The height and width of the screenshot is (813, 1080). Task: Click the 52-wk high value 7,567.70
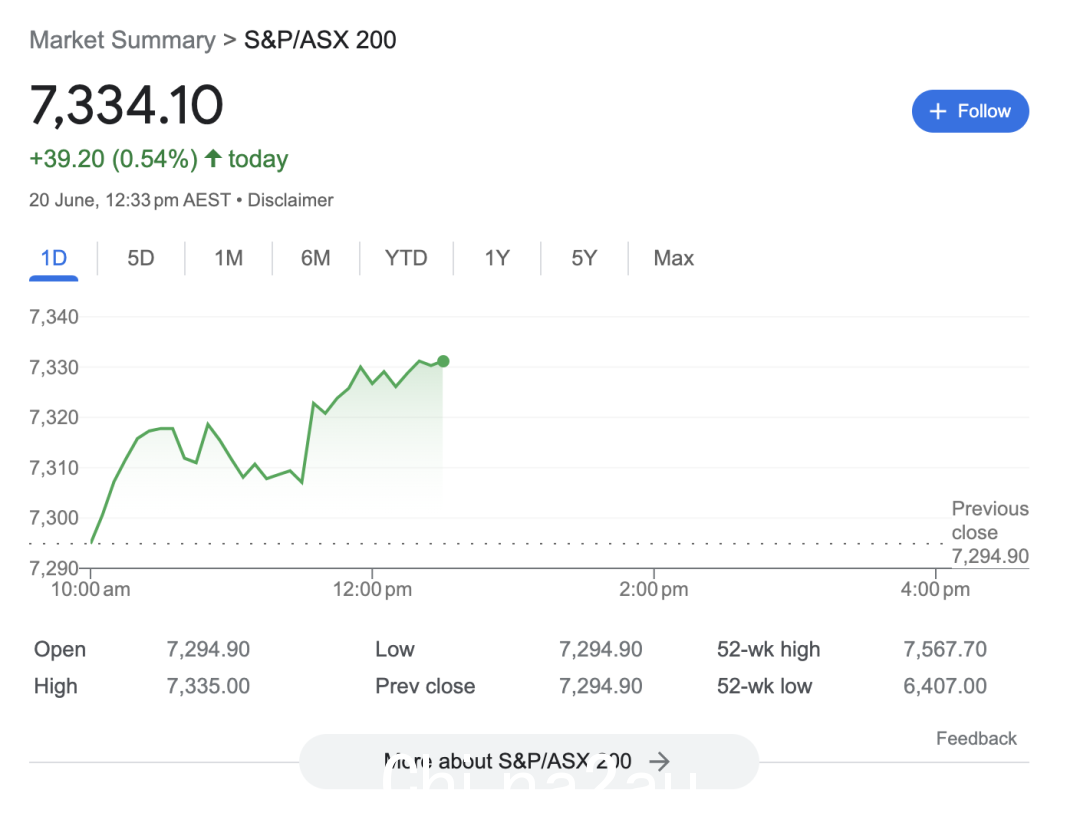945,649
